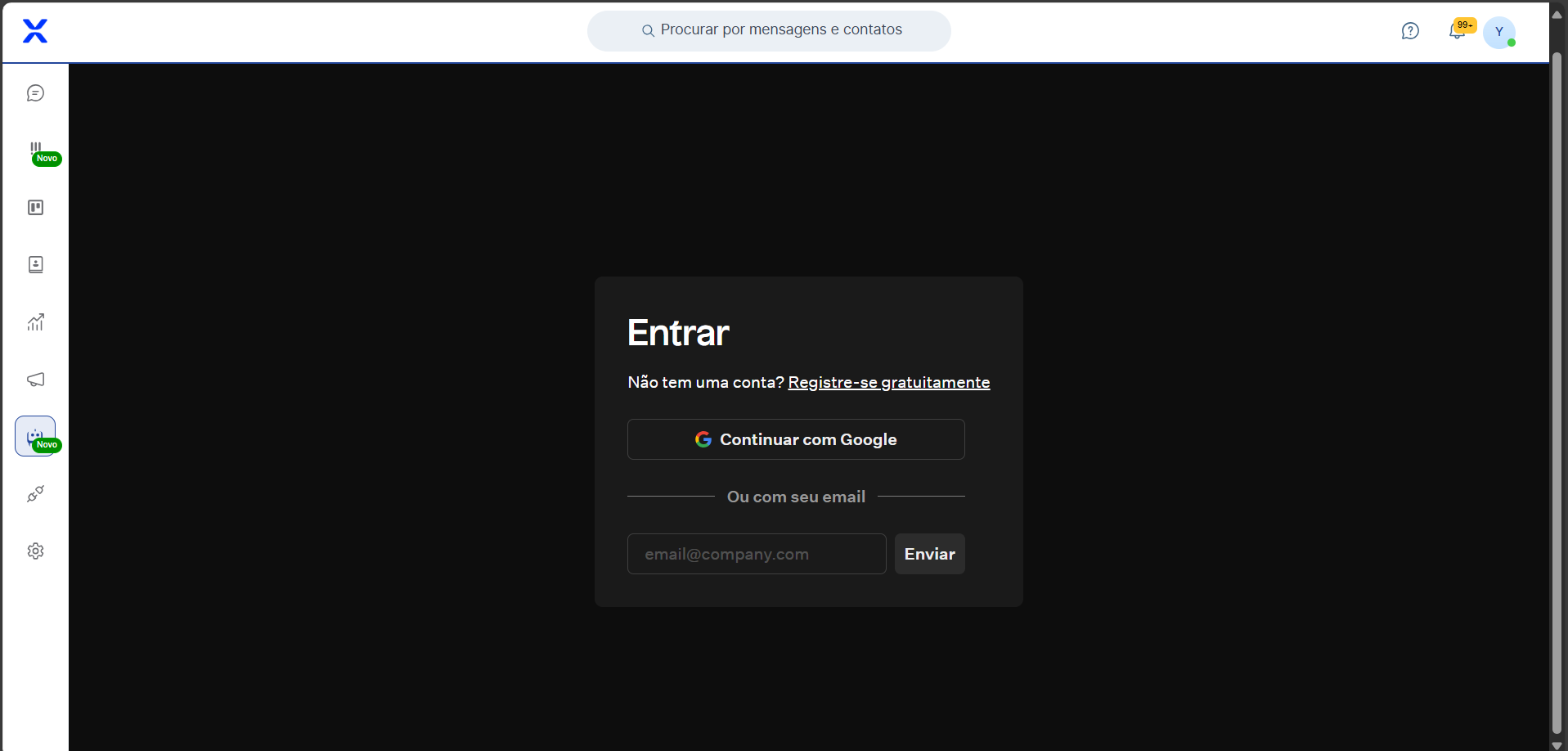Click the Entrar heading text

pos(678,333)
